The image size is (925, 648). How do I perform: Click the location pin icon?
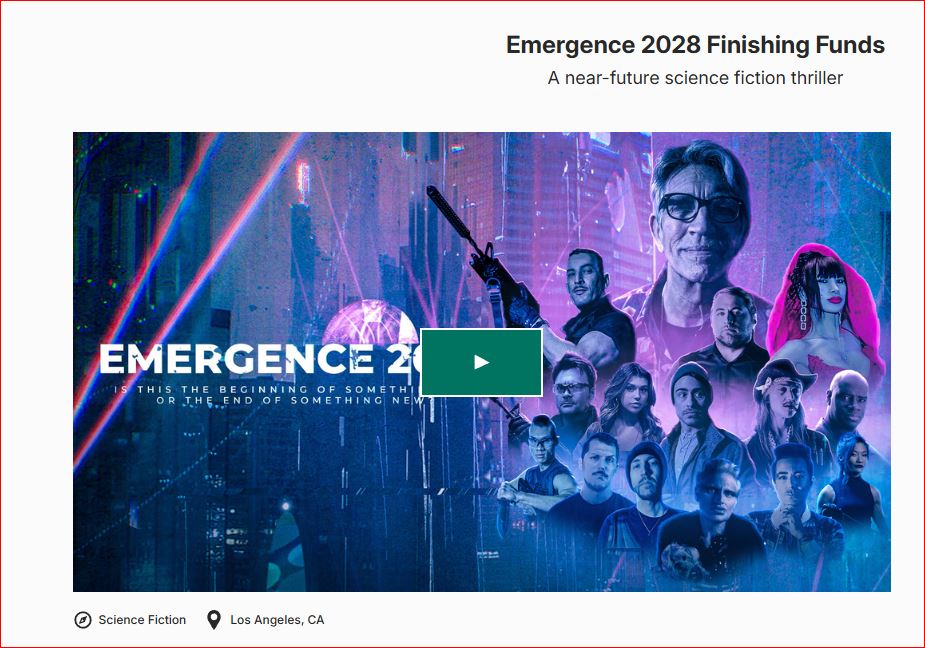214,620
